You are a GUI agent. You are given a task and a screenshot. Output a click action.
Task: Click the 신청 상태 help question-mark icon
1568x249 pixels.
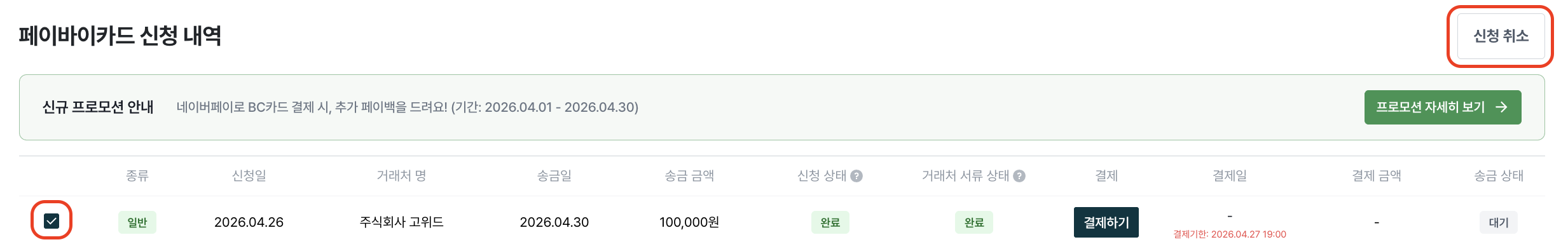click(x=856, y=176)
